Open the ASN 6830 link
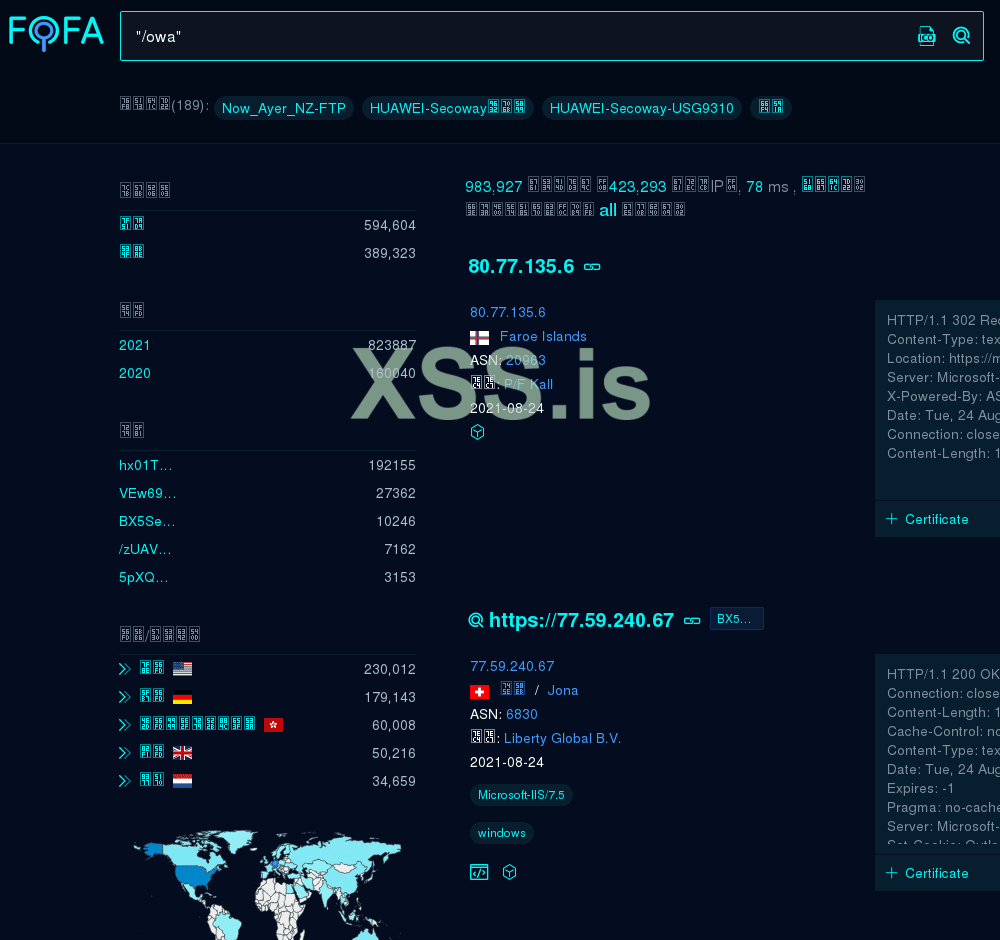Image resolution: width=1000 pixels, height=940 pixels. click(522, 714)
